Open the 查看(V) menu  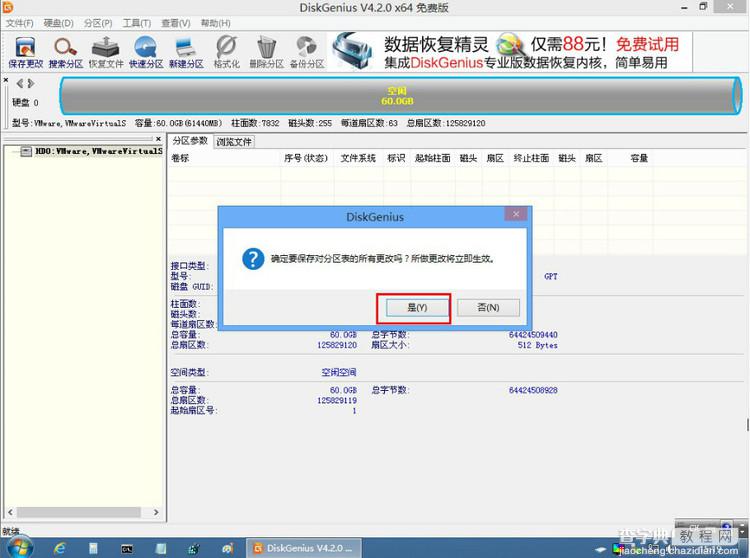(x=176, y=23)
